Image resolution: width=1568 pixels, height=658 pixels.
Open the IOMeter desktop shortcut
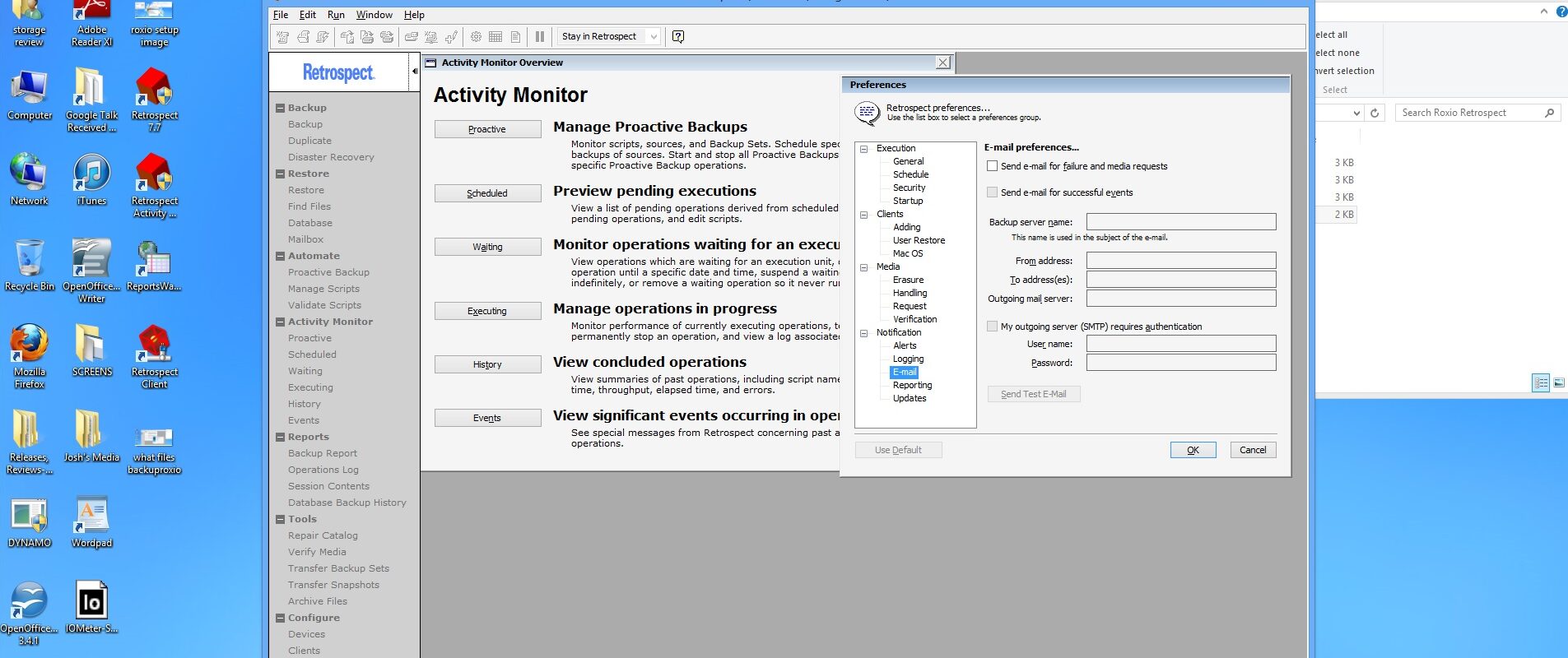tap(91, 607)
